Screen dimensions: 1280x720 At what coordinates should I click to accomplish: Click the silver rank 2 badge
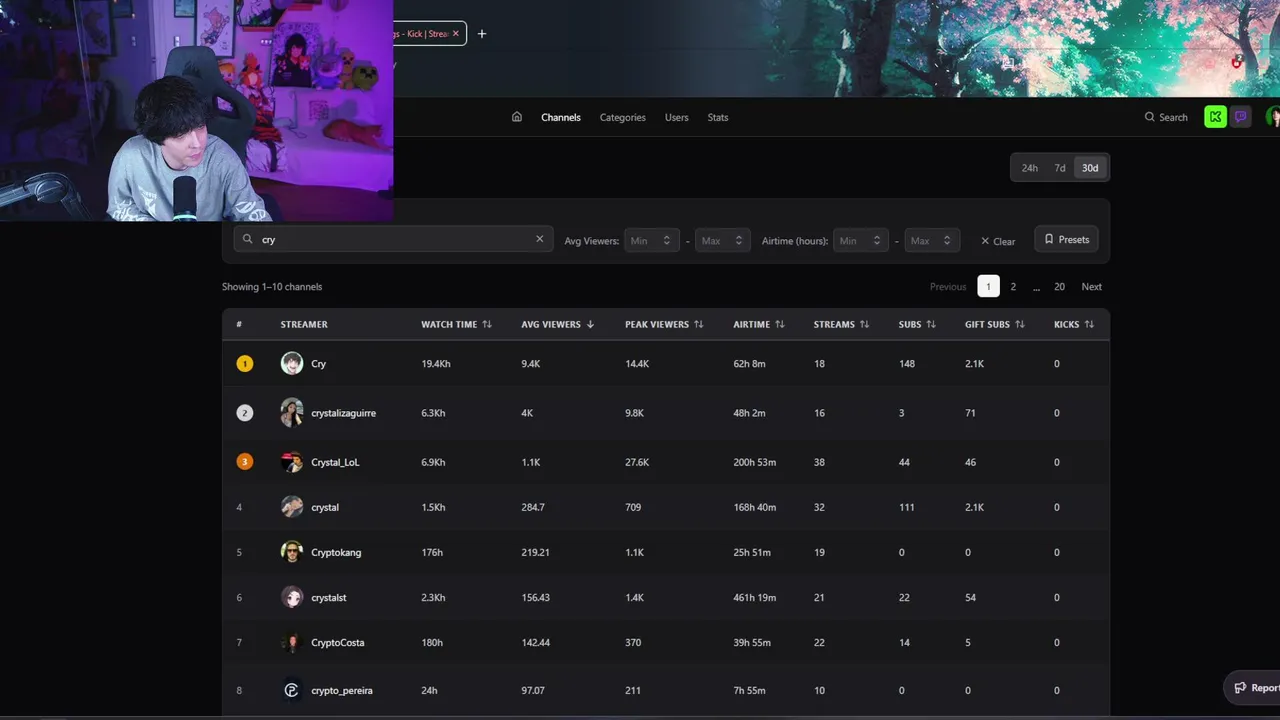245,412
